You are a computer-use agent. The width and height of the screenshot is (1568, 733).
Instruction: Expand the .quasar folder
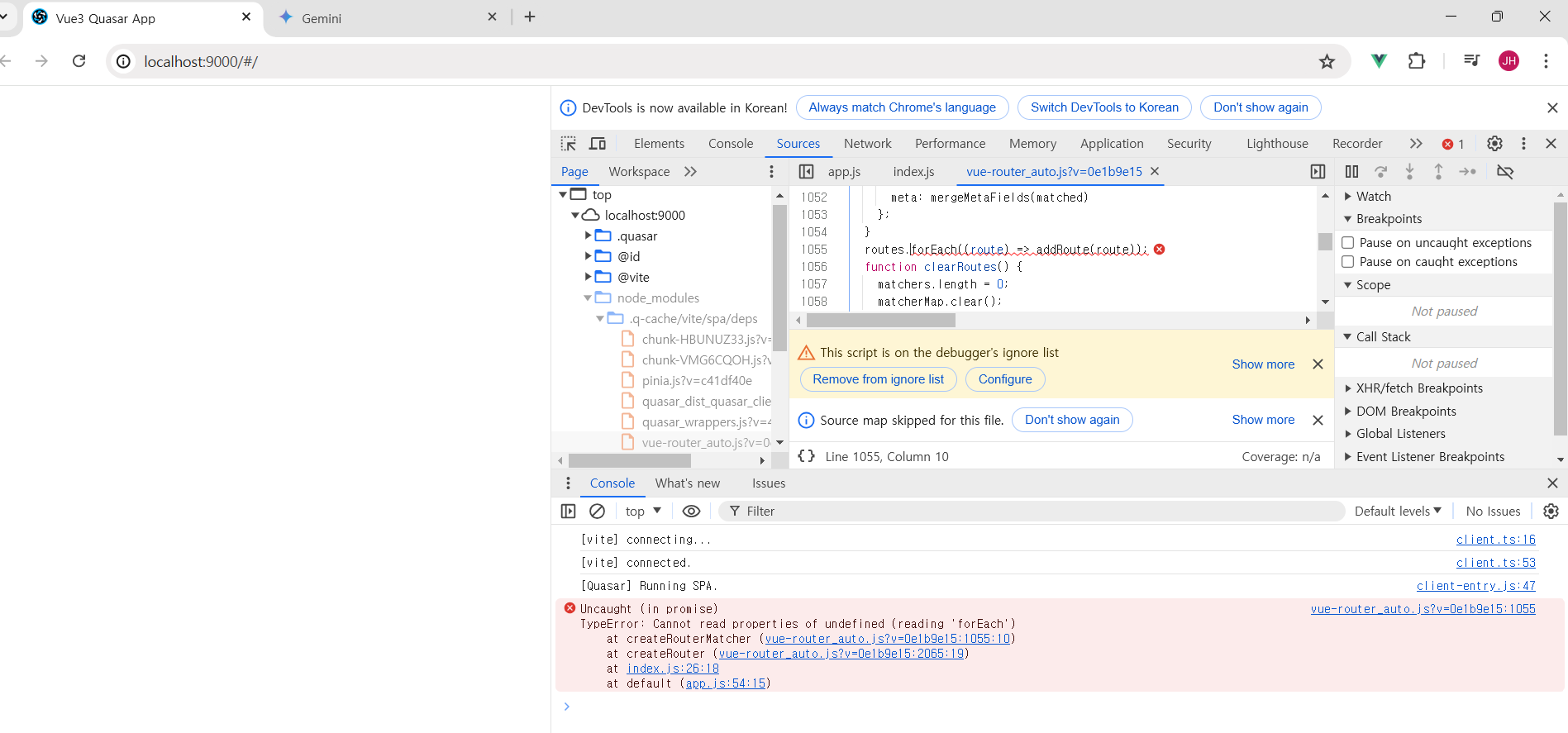[x=589, y=236]
